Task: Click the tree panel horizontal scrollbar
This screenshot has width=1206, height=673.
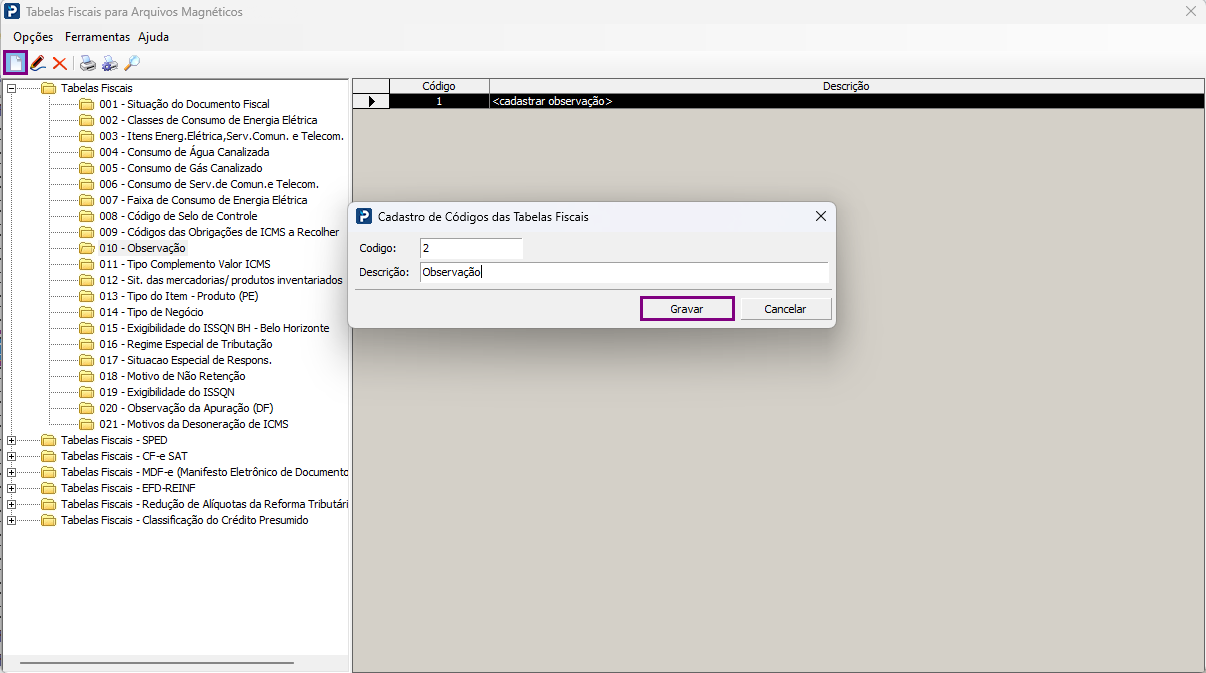Action: pos(156,663)
